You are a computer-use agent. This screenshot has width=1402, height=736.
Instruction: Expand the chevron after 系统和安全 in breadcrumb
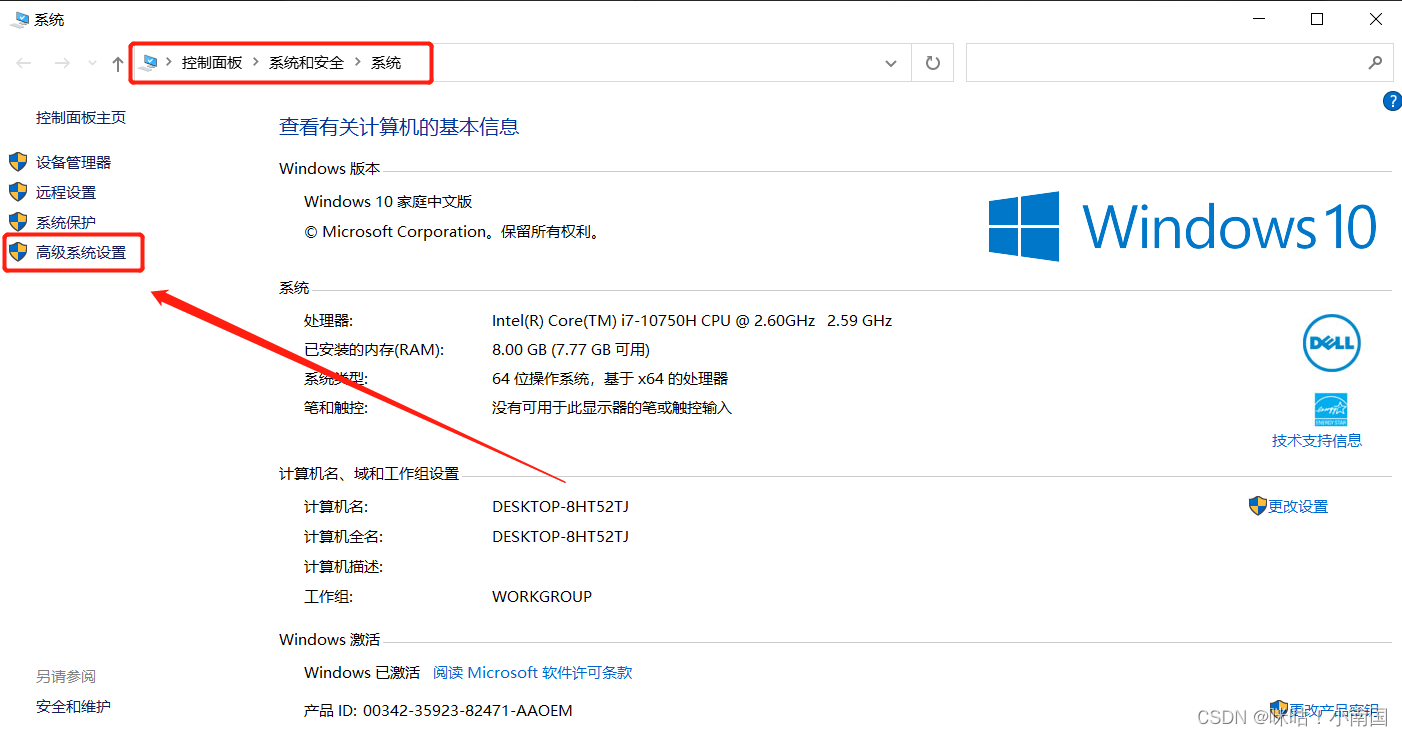[358, 62]
